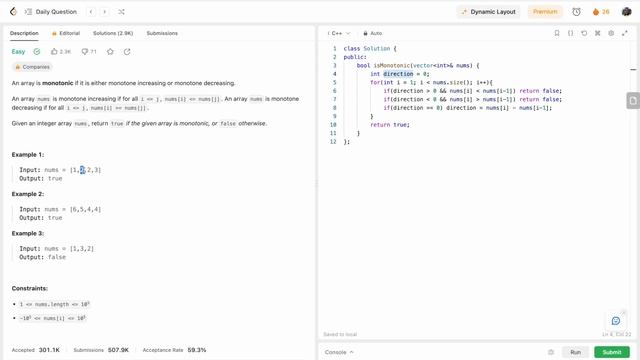The image size is (640, 360).
Task: Run the code
Action: point(576,352)
